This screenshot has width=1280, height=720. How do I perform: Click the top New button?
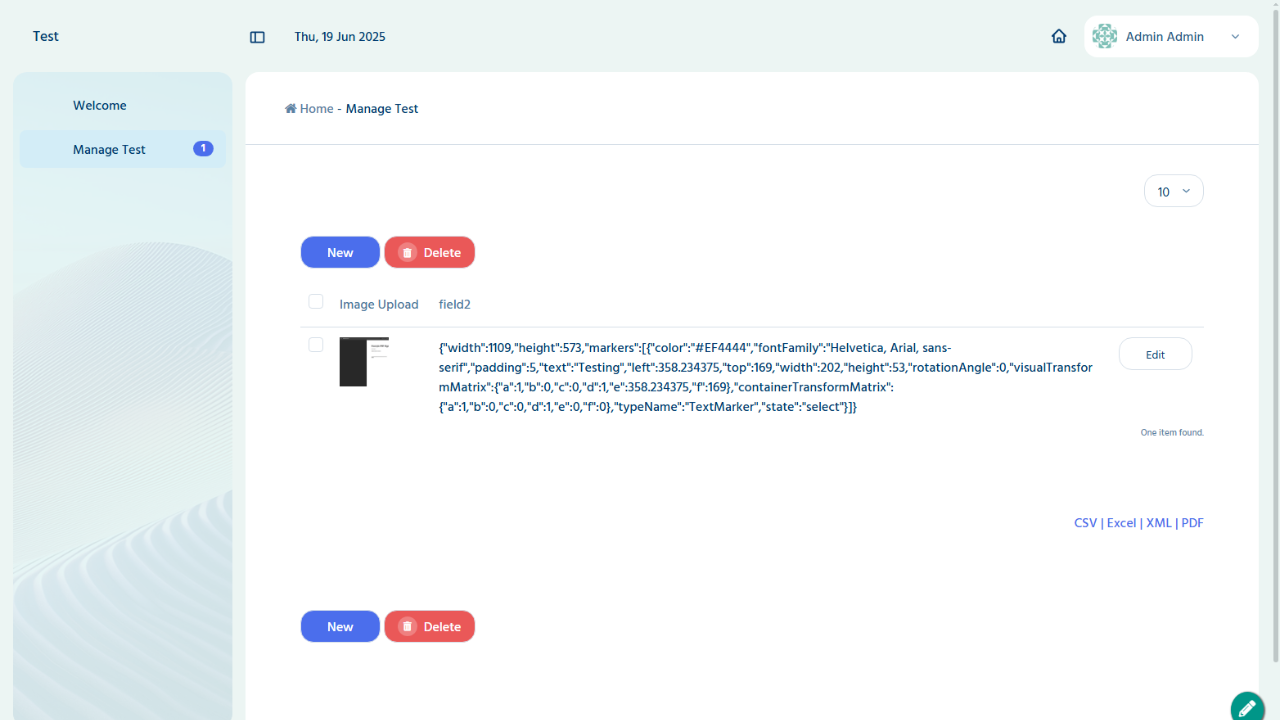click(340, 253)
